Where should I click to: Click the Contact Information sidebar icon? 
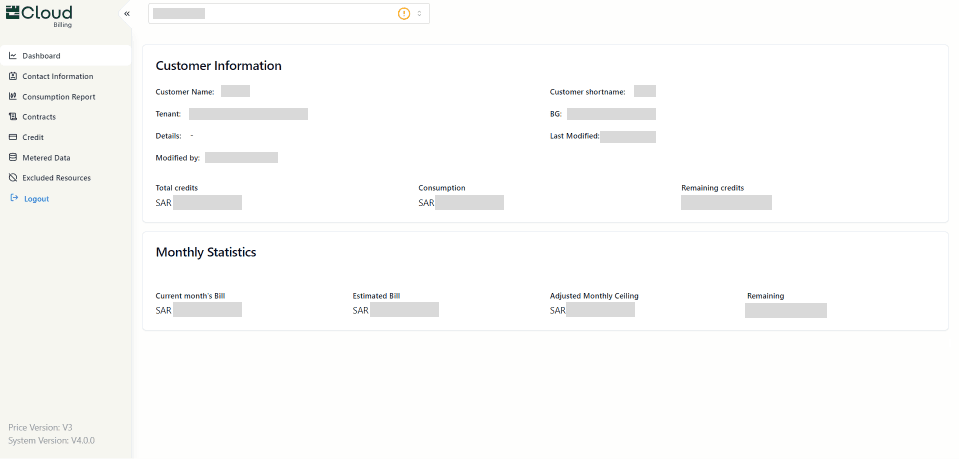tap(13, 76)
